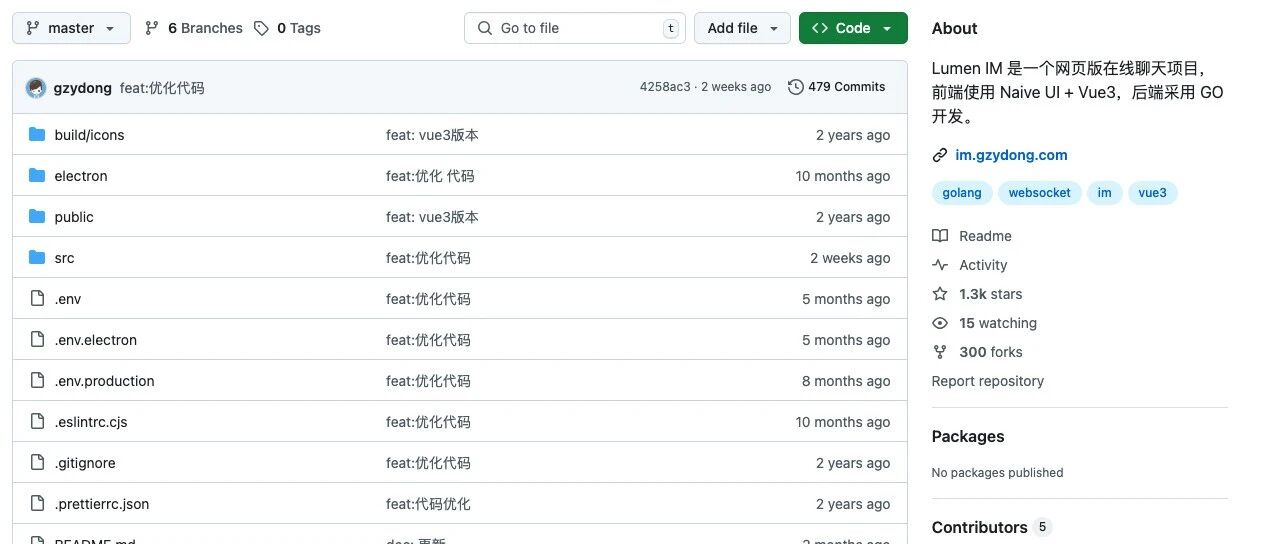Click the .gitignore file icon
Image resolution: width=1280 pixels, height=544 pixels.
coord(38,463)
